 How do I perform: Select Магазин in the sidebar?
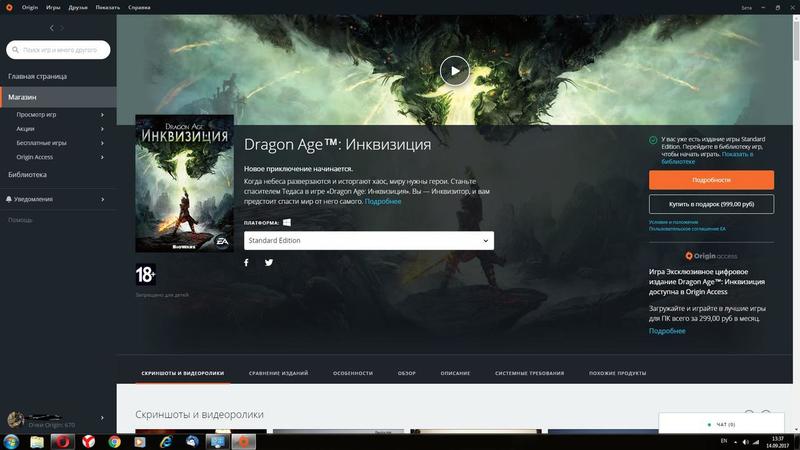[x=58, y=97]
